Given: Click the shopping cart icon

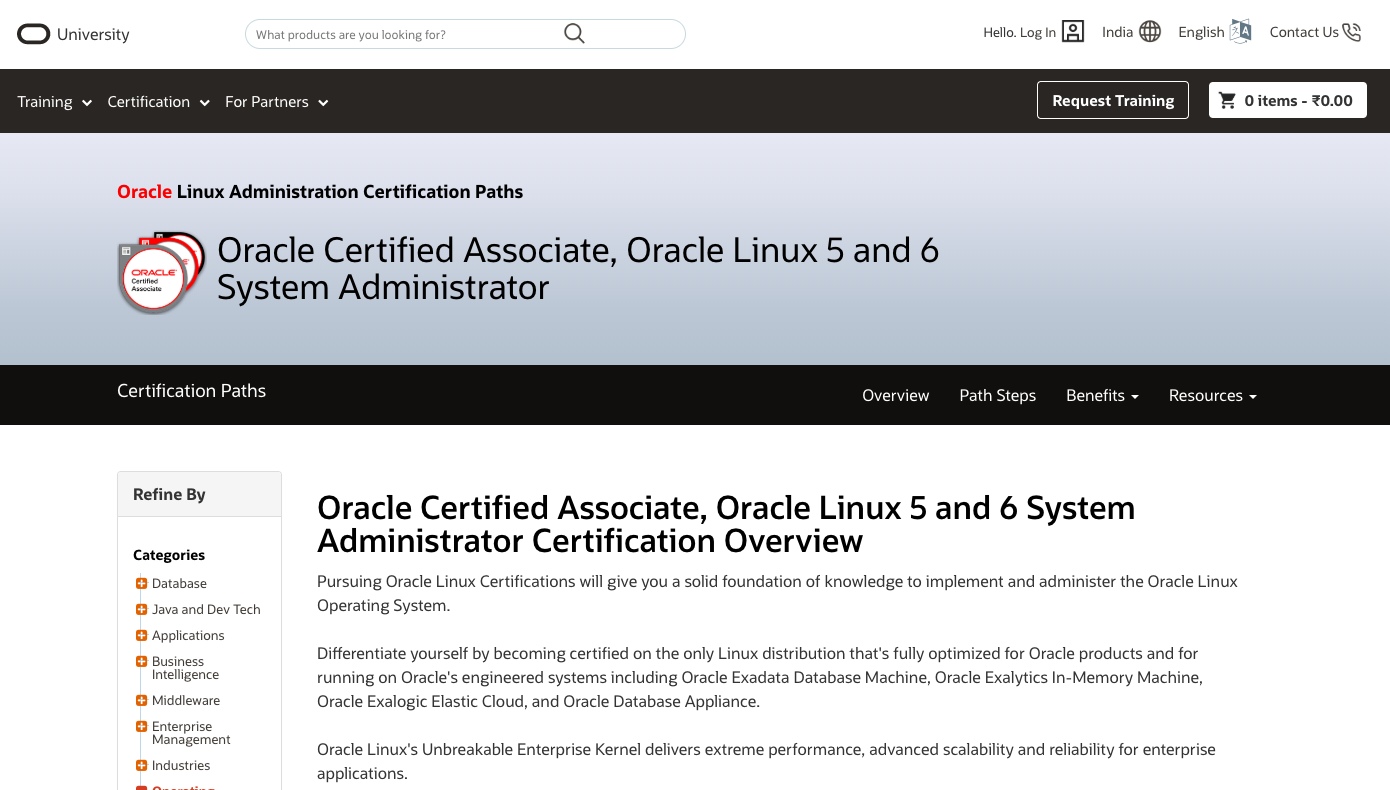Looking at the screenshot, I should [x=1227, y=100].
